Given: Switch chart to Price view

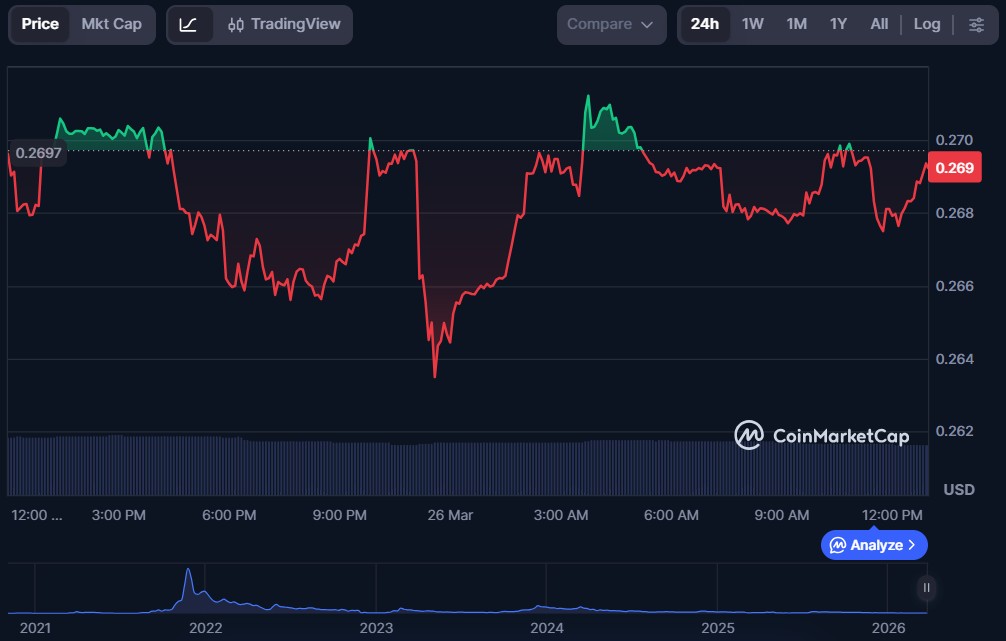Looking at the screenshot, I should click(40, 24).
